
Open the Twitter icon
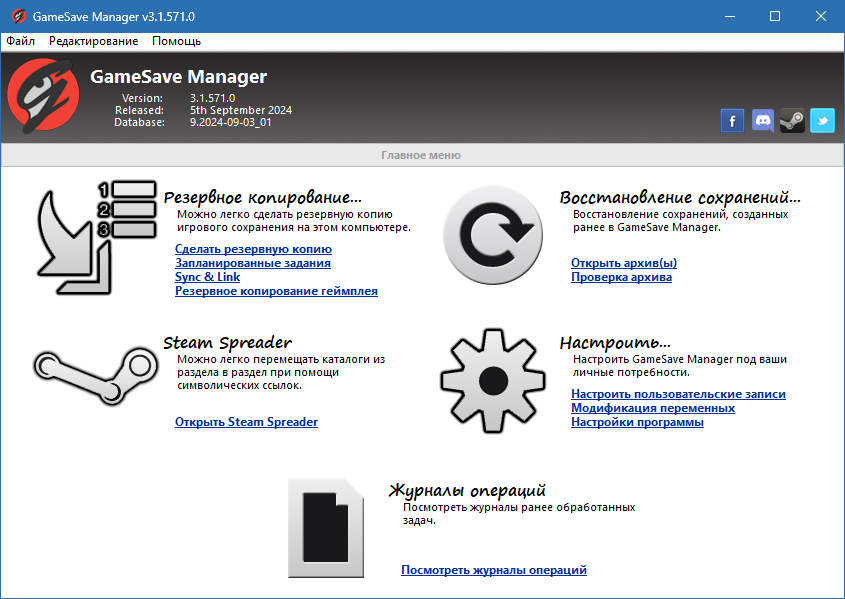[822, 120]
